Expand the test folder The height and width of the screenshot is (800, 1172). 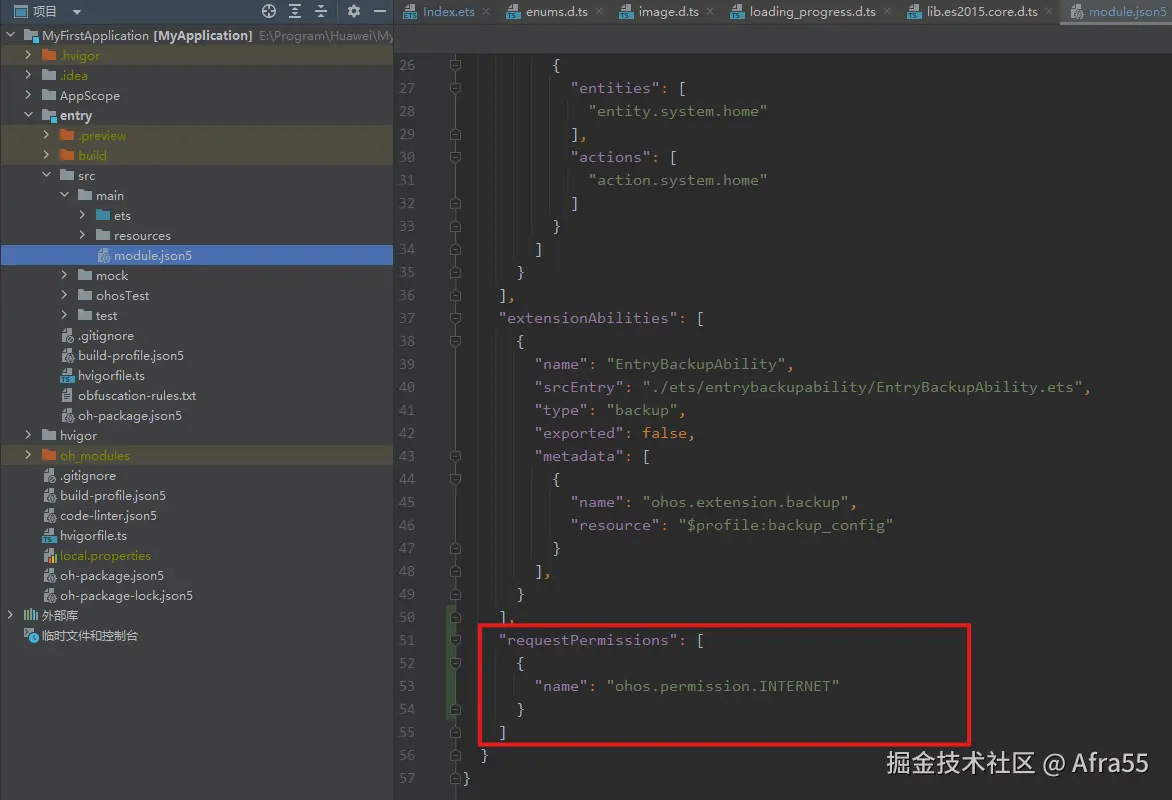coord(64,315)
